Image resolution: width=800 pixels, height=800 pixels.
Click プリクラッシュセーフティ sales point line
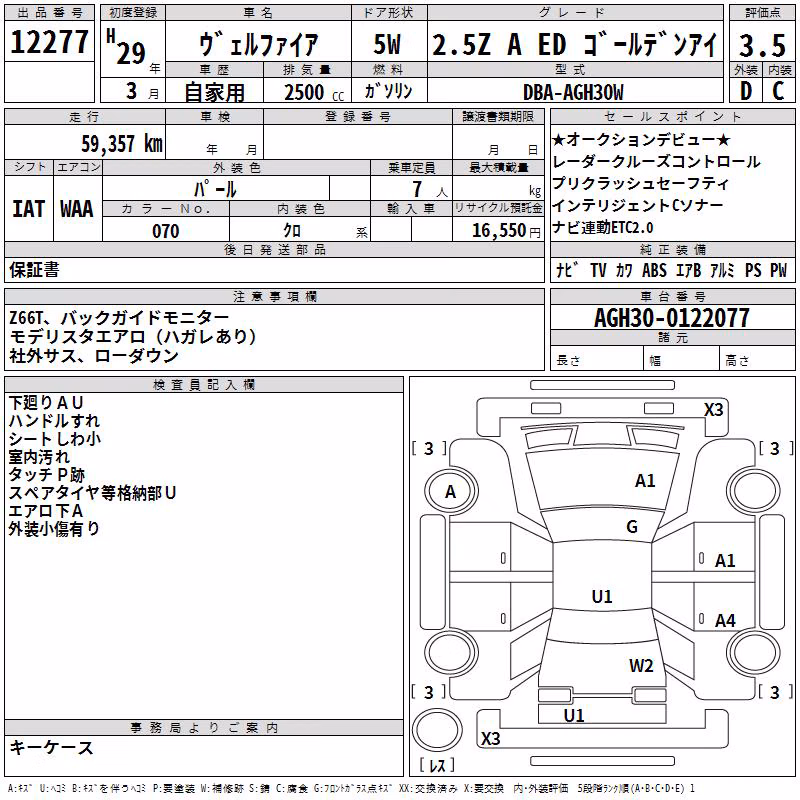(640, 184)
